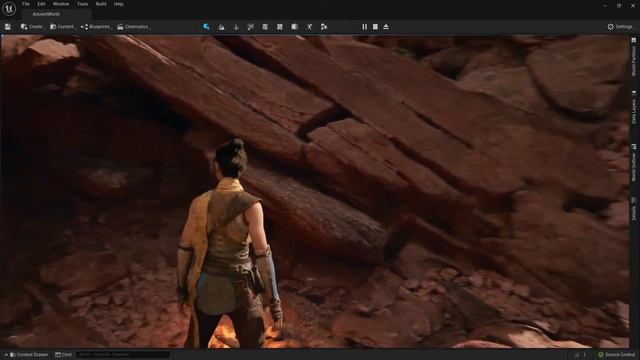
Task: Eject from the player controller
Action: (386, 27)
